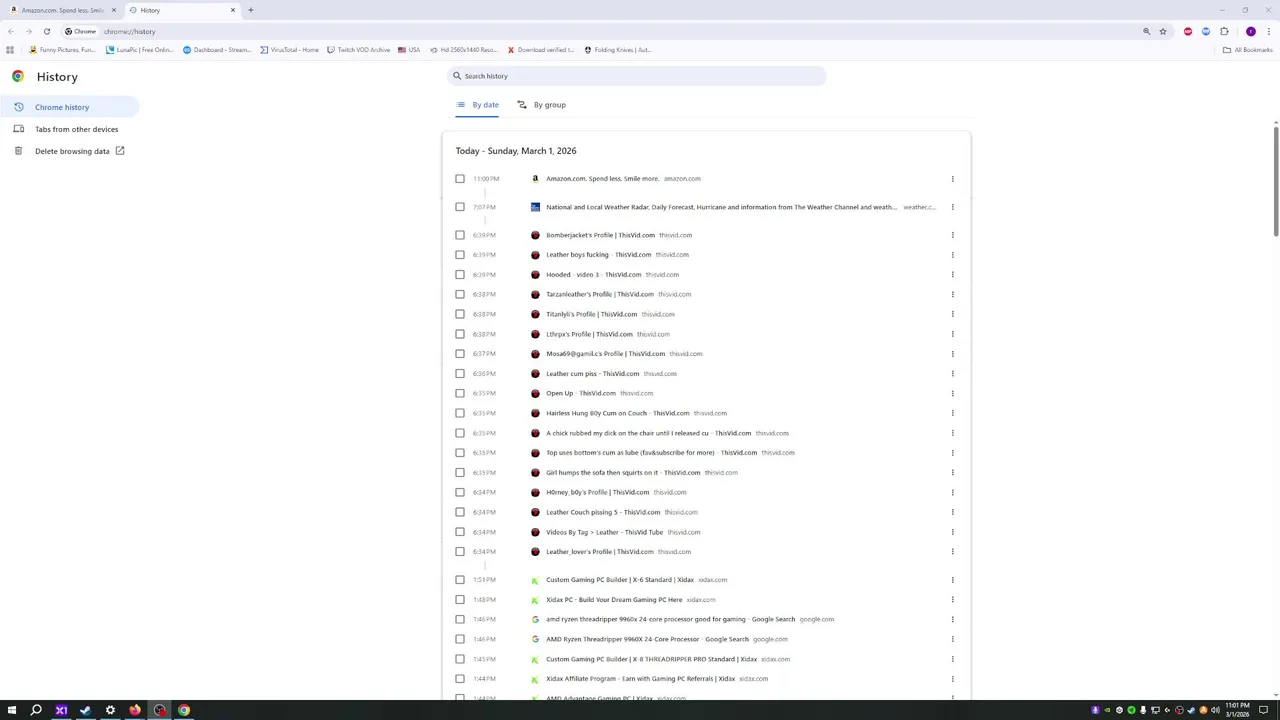Click the page vertical scrollbar thumb
Image resolution: width=1280 pixels, height=720 pixels.
point(1275,181)
